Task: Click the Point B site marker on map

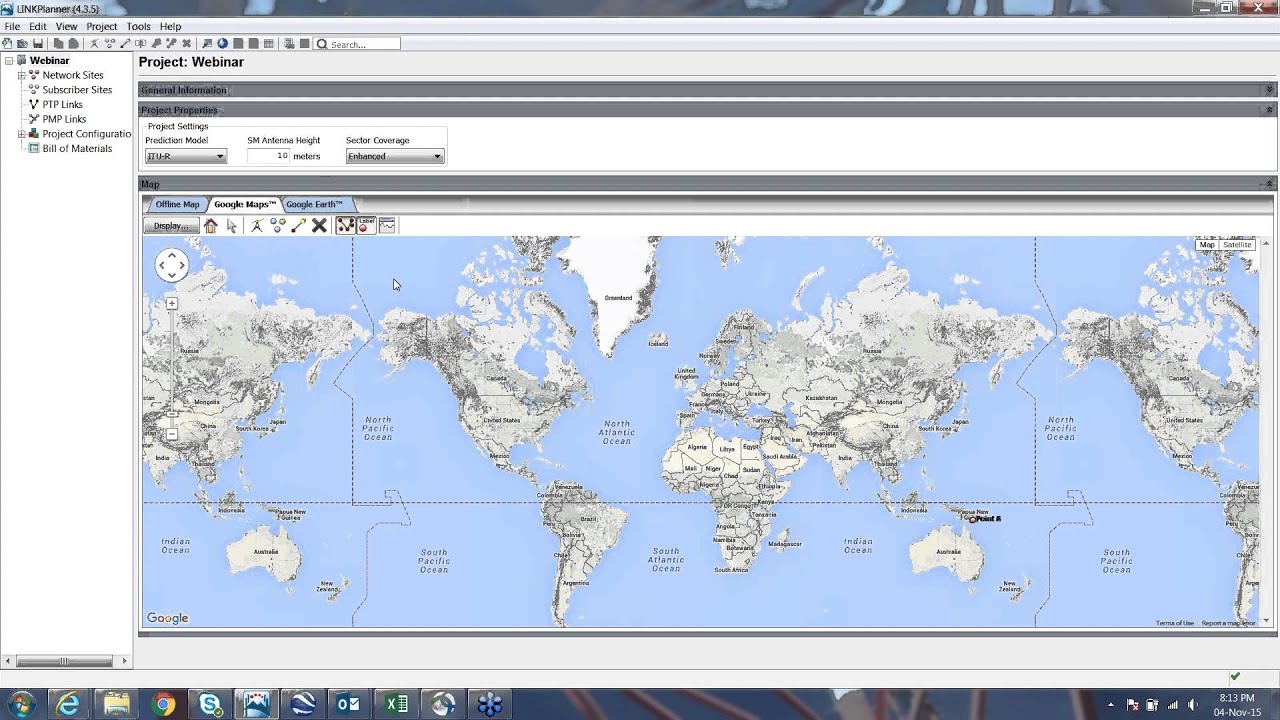Action: pos(972,520)
